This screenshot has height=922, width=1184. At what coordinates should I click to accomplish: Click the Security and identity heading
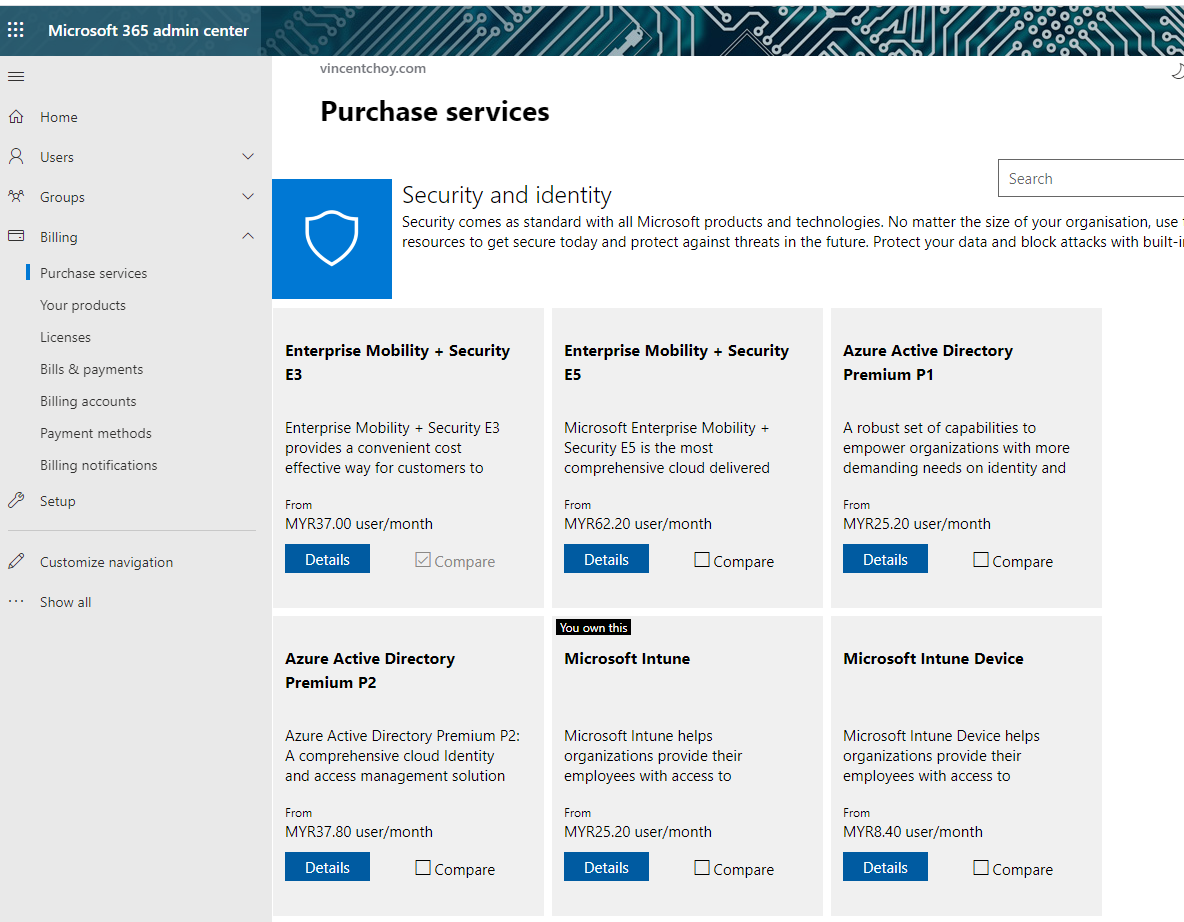tap(507, 195)
